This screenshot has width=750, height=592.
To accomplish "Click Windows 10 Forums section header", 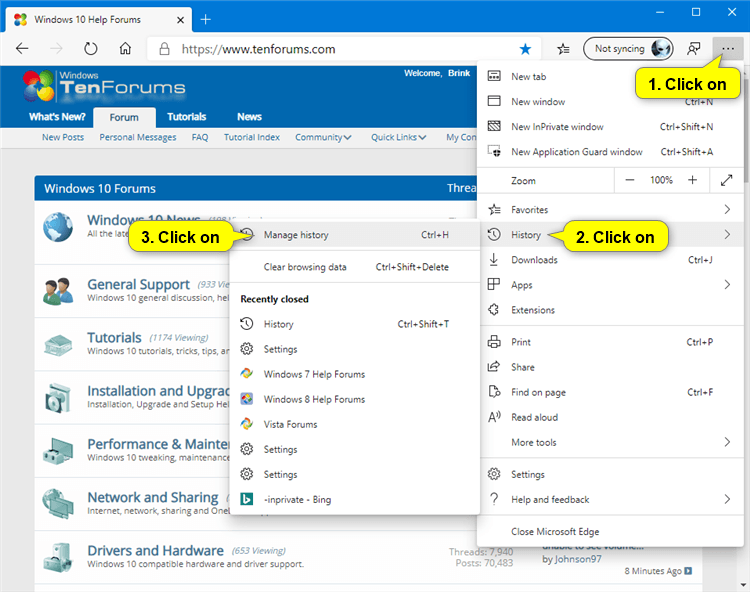I will [100, 188].
